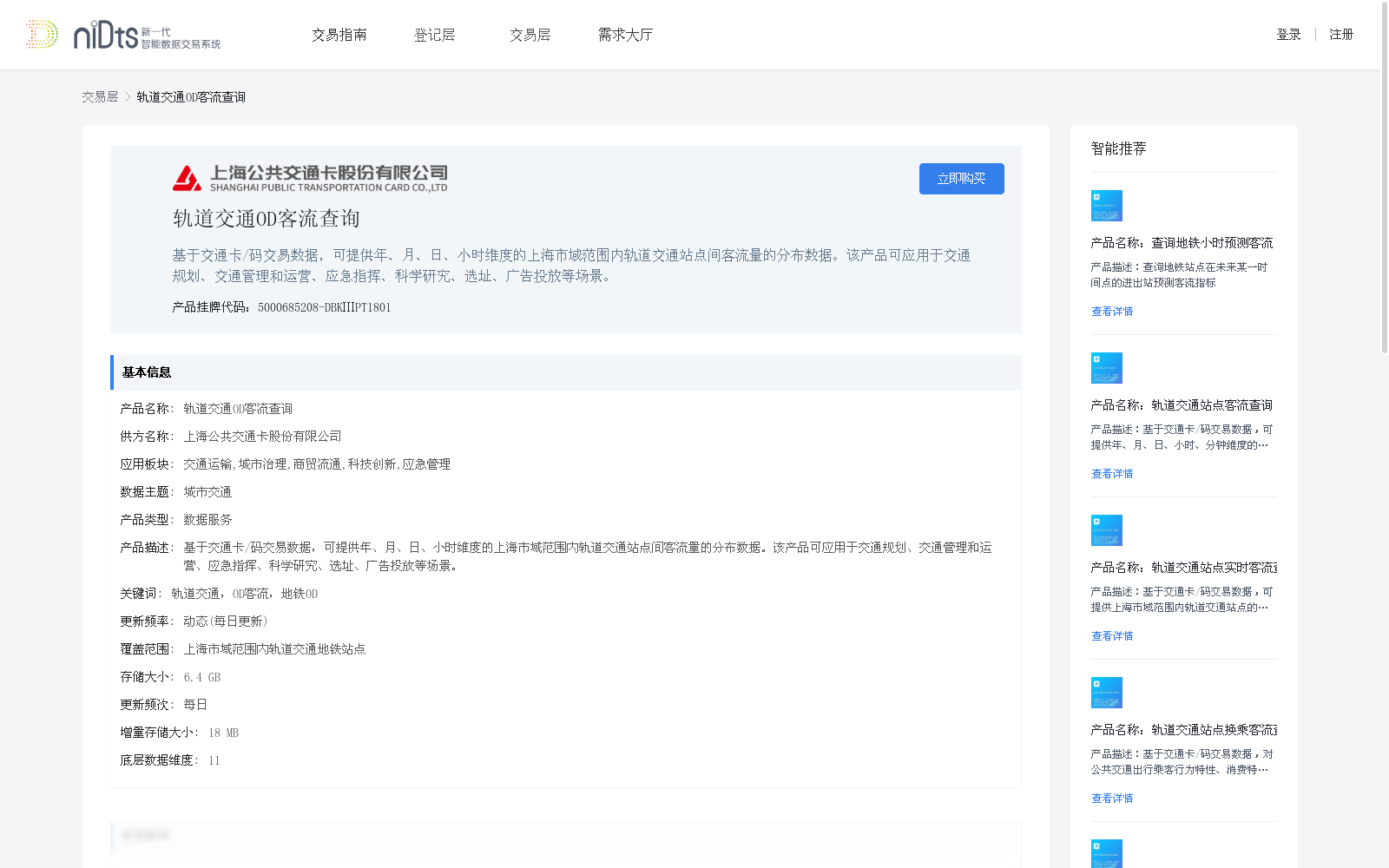Click the incremental storage value 18 MB
Image resolution: width=1389 pixels, height=868 pixels.
pos(224,733)
